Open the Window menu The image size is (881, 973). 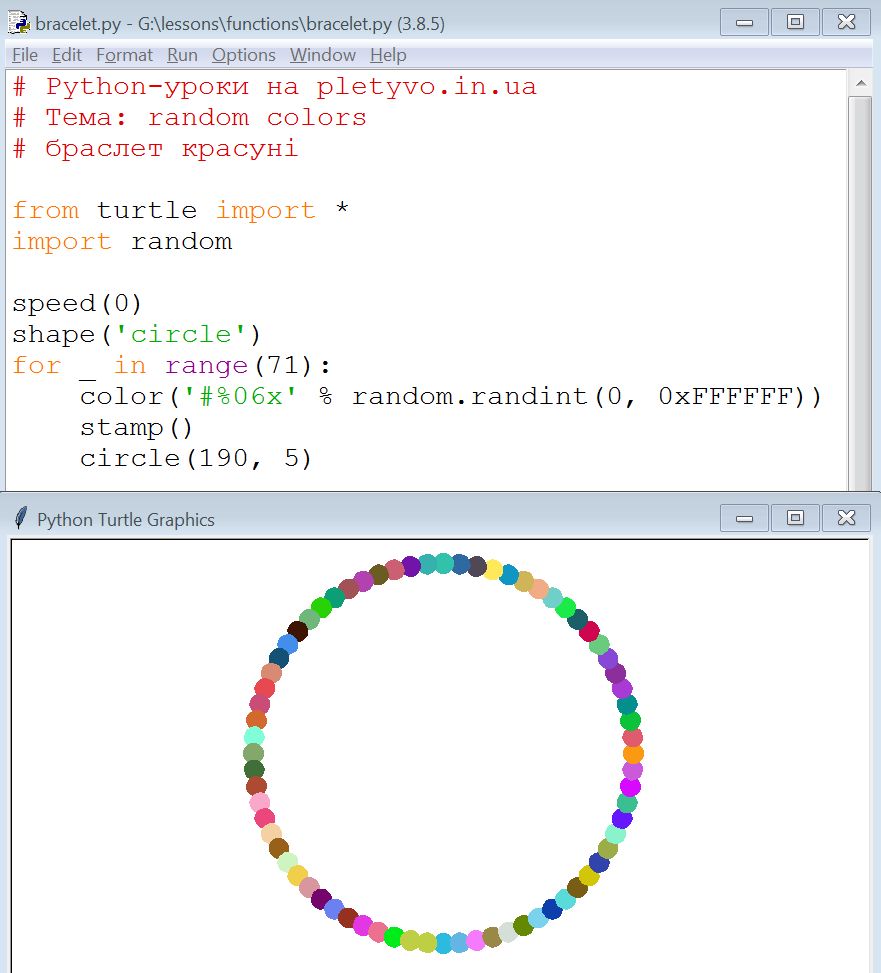tap(323, 55)
